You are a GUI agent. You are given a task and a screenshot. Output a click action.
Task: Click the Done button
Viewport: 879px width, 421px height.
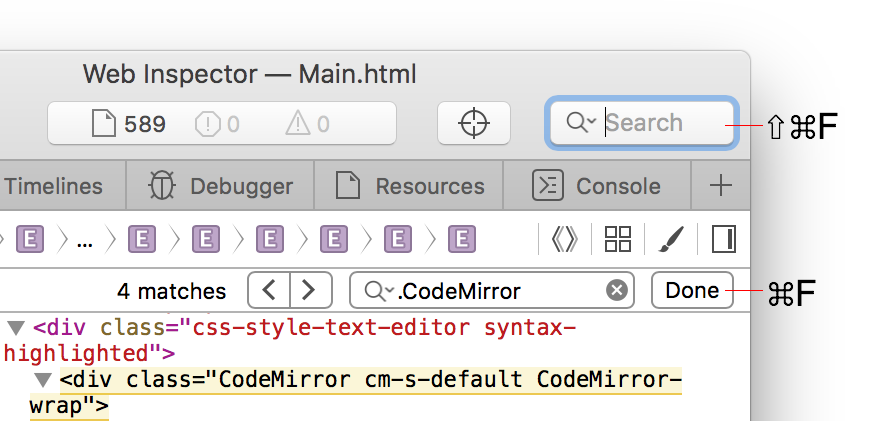pyautogui.click(x=692, y=290)
